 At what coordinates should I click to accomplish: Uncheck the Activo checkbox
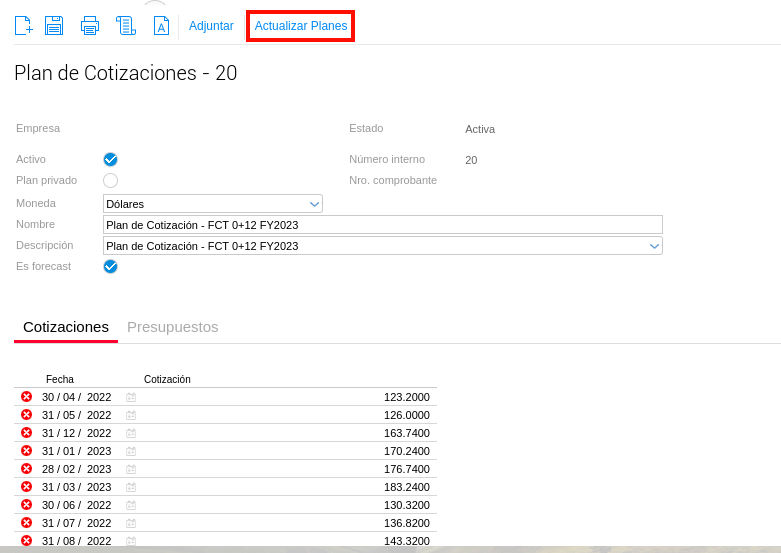111,159
